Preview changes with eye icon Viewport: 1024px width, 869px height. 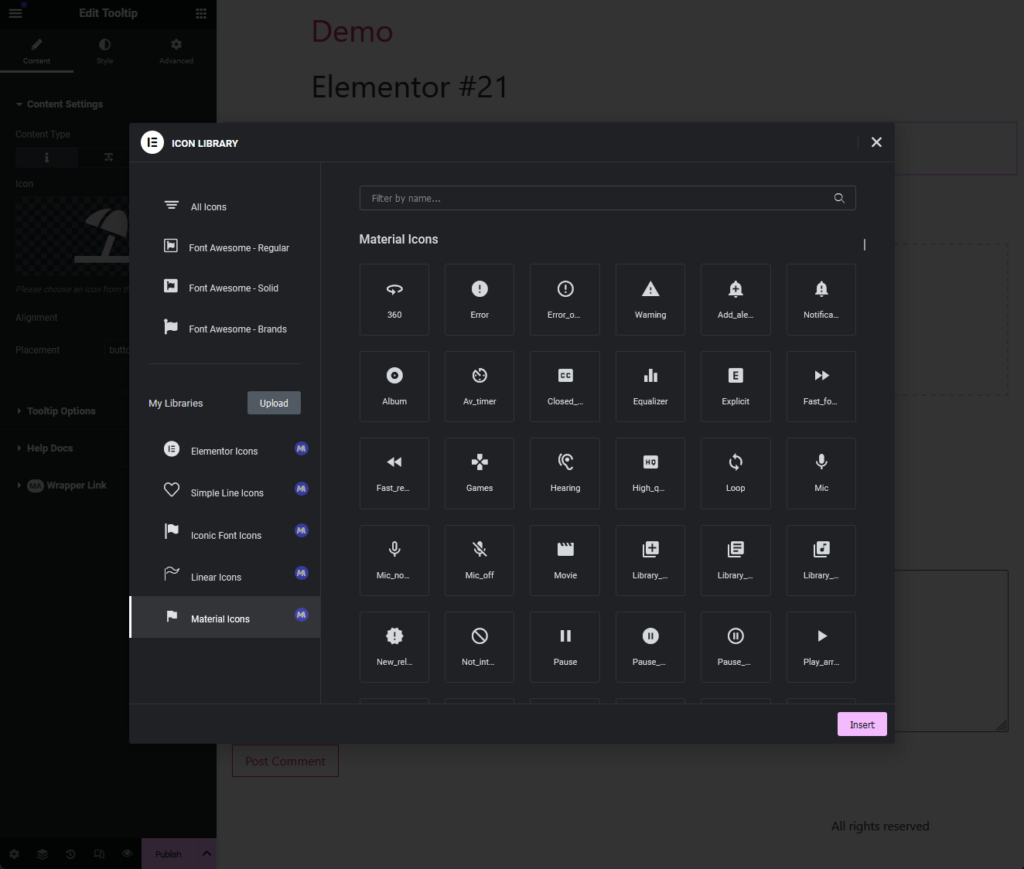click(x=127, y=853)
